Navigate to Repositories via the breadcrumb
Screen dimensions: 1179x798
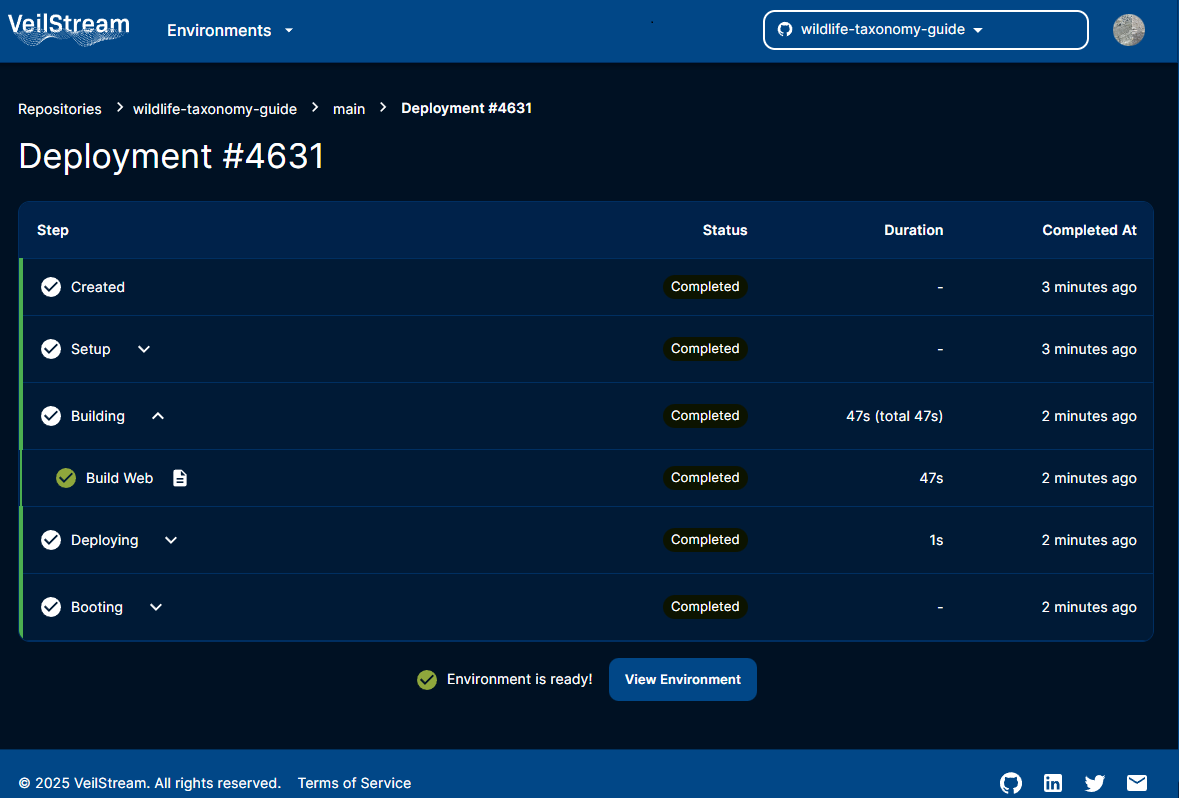click(x=59, y=108)
